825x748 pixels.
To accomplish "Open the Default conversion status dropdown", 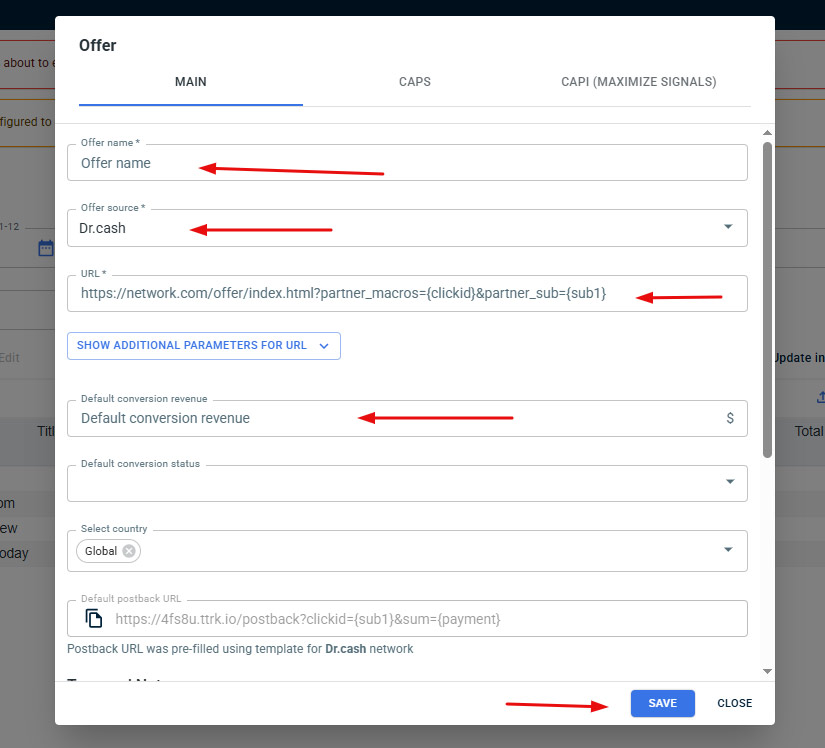I will click(407, 483).
